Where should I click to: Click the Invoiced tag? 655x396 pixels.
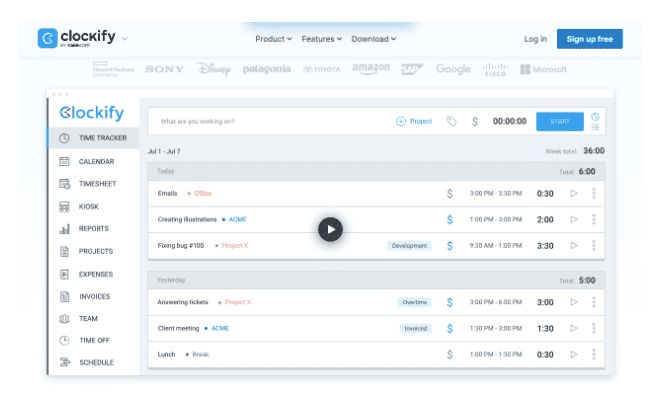pos(416,328)
